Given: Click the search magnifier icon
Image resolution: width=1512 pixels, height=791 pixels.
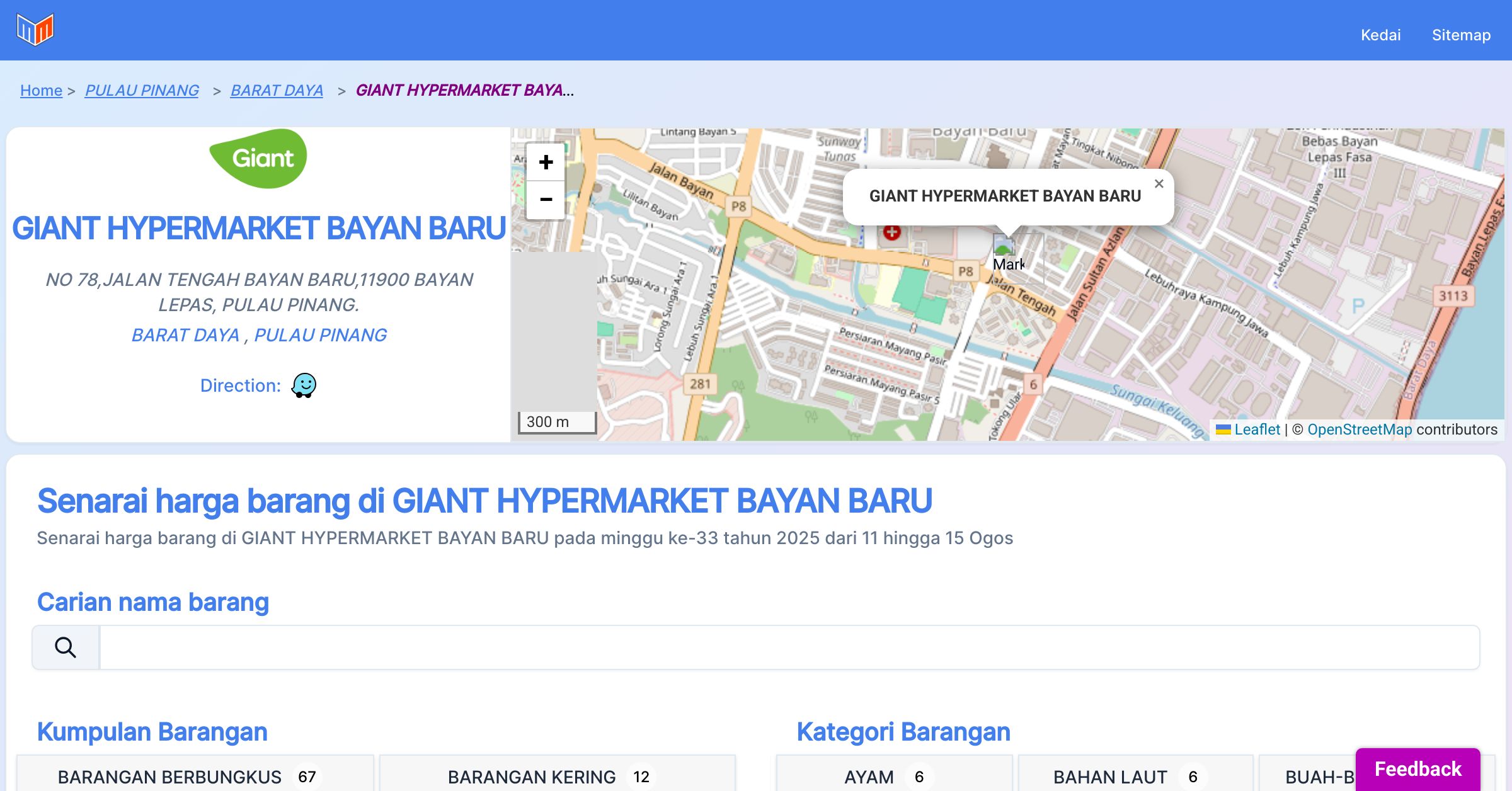Looking at the screenshot, I should tap(66, 647).
